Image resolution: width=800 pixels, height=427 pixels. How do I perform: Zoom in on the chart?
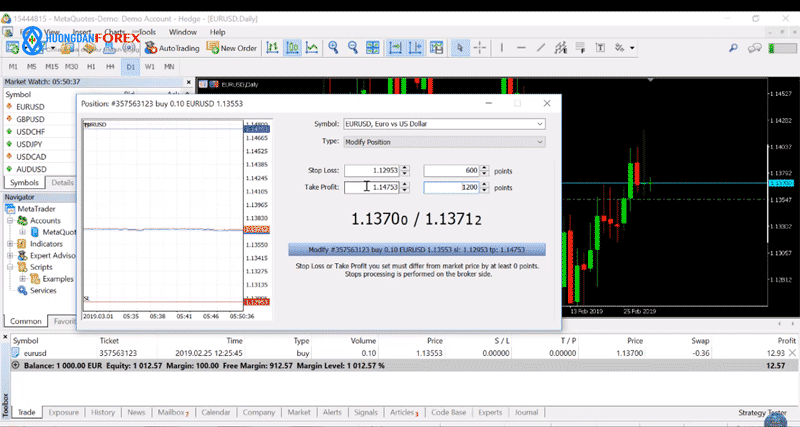[333, 48]
